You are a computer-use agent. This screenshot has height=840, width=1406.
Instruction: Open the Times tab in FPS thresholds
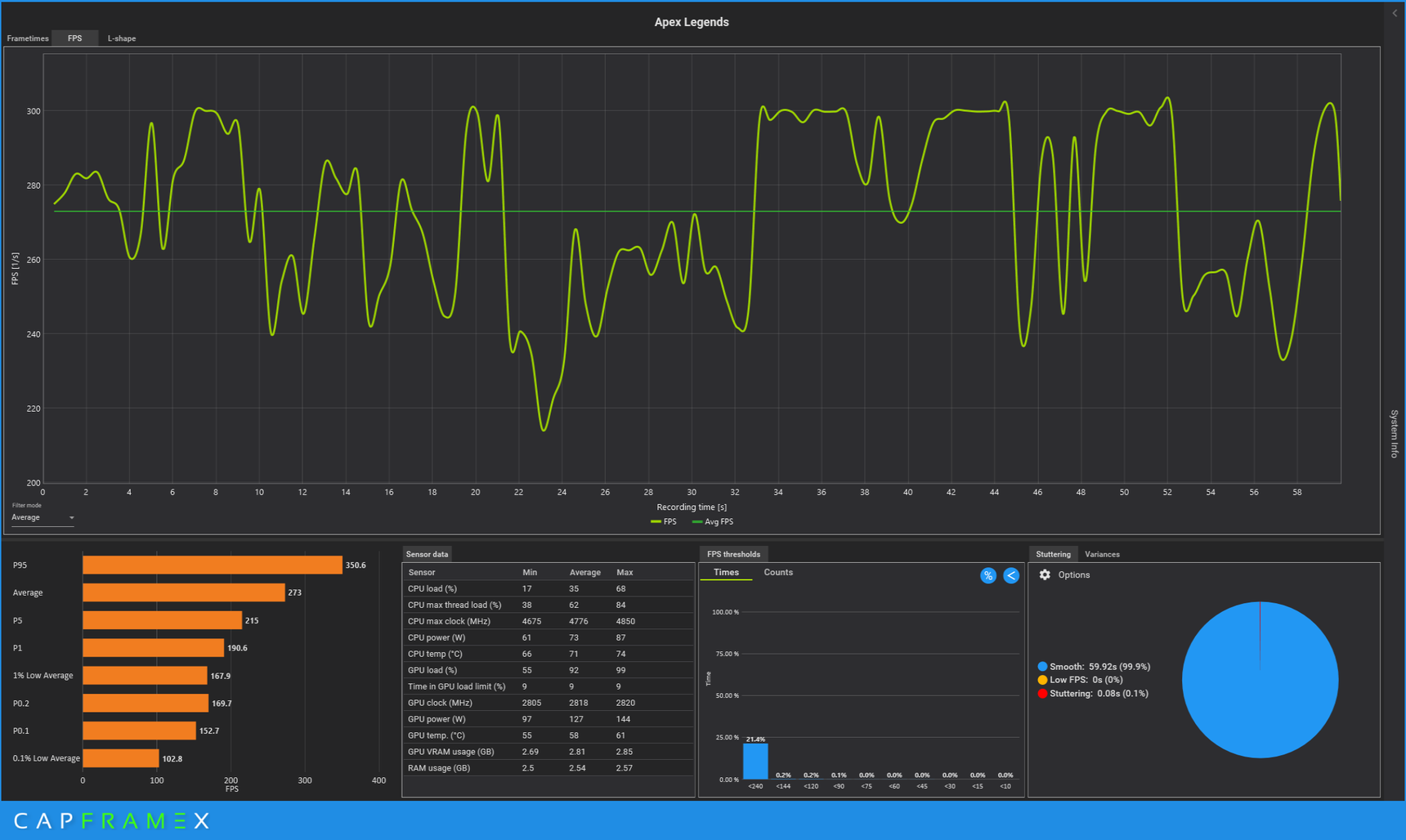point(726,573)
